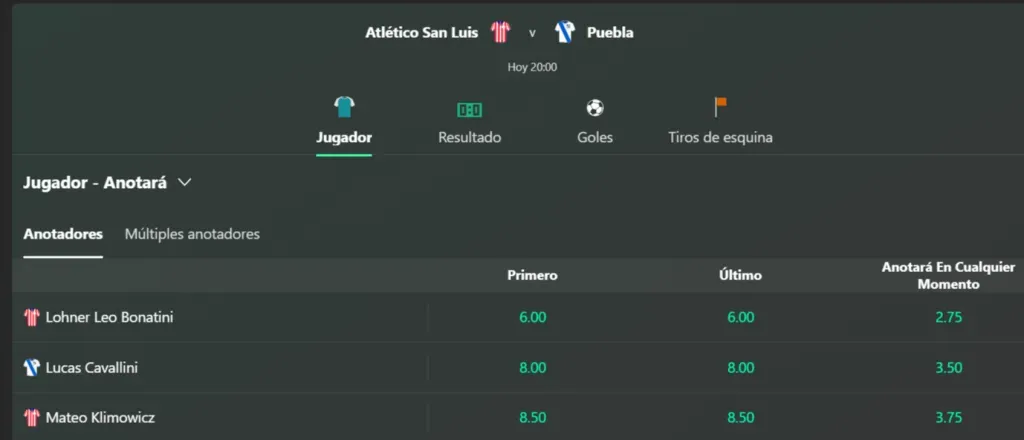The image size is (1024, 440).
Task: Pick Cavallini last scorer odds 8.00
Action: (741, 368)
